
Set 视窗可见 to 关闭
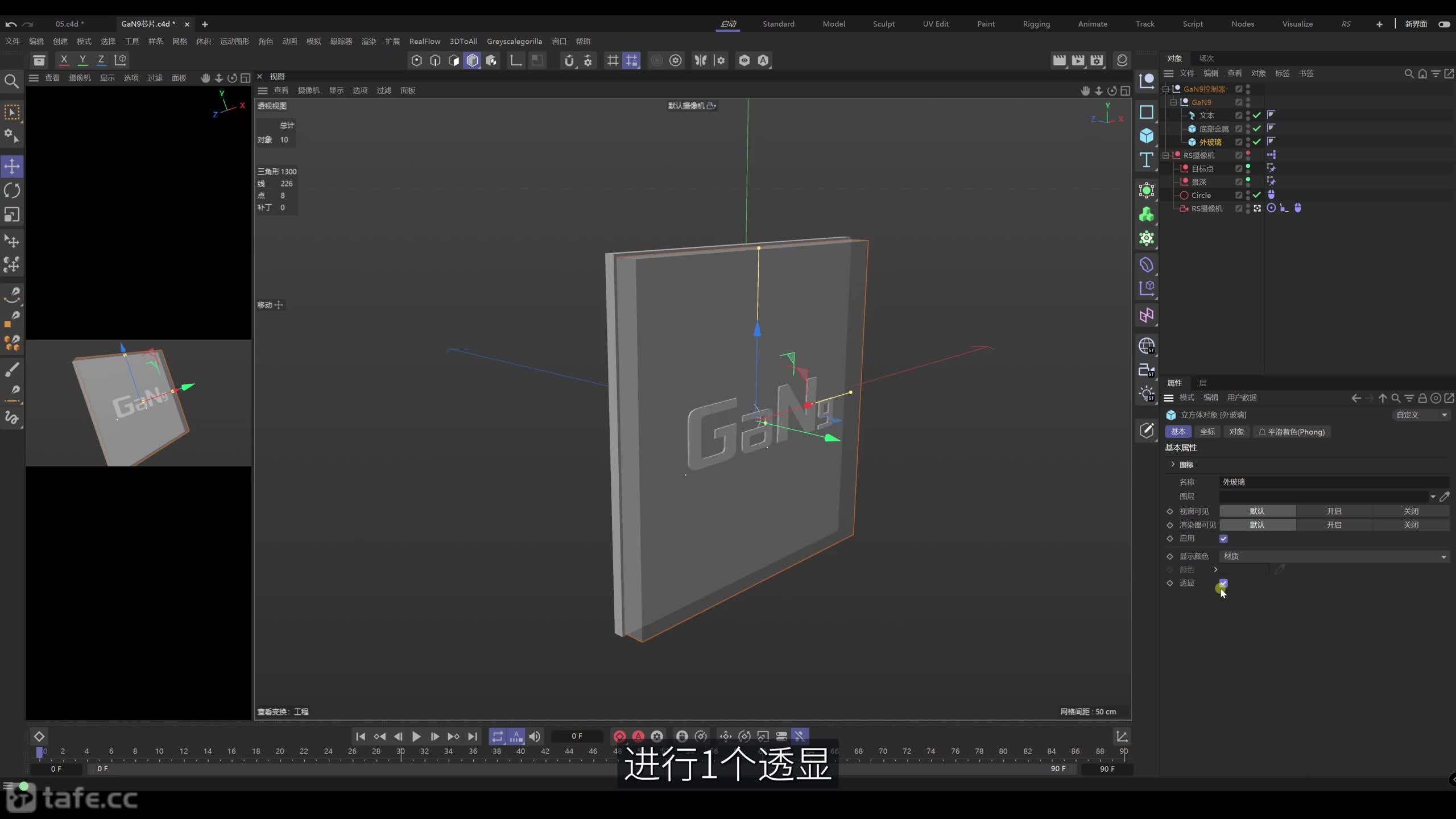1411,511
